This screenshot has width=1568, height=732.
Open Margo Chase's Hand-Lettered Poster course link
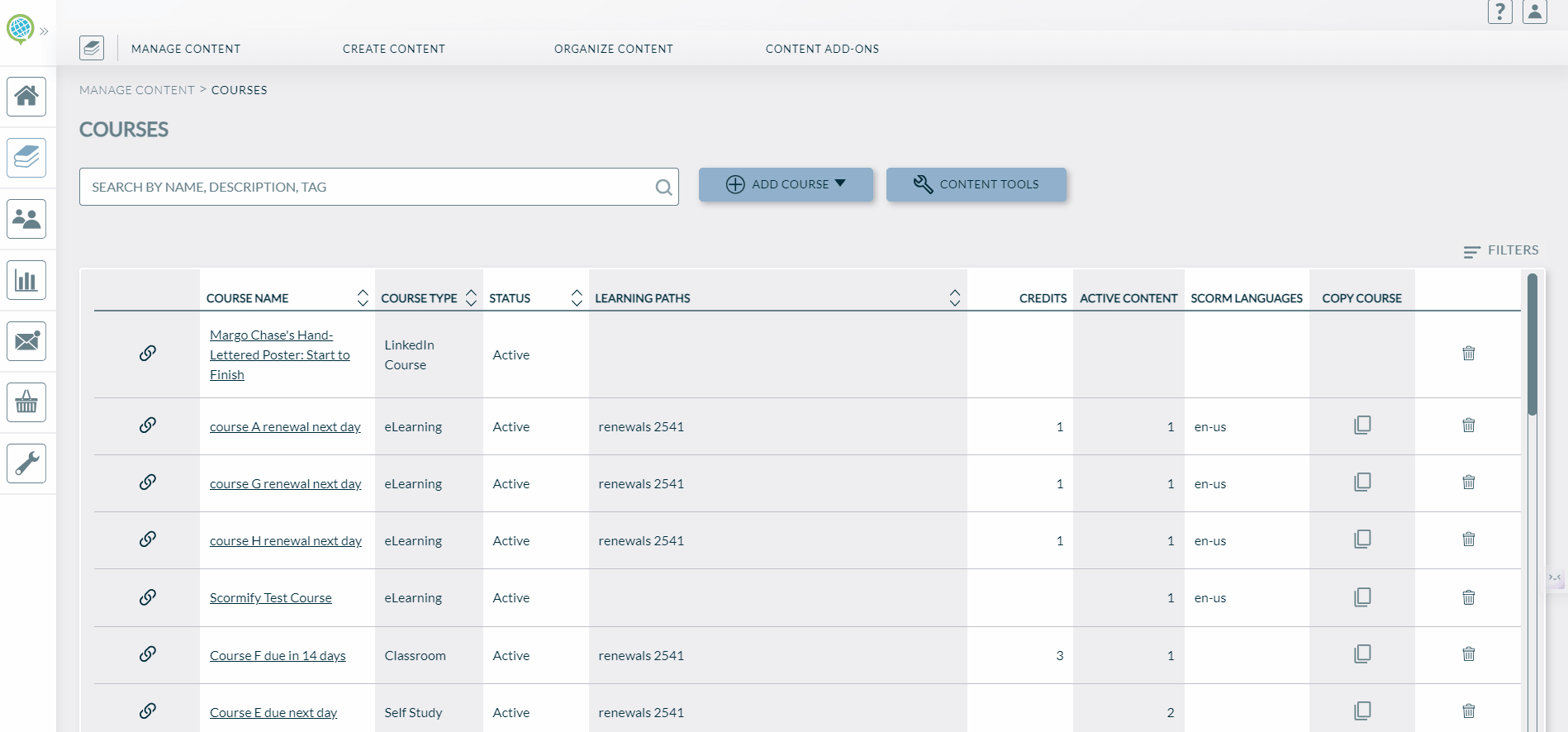click(280, 354)
